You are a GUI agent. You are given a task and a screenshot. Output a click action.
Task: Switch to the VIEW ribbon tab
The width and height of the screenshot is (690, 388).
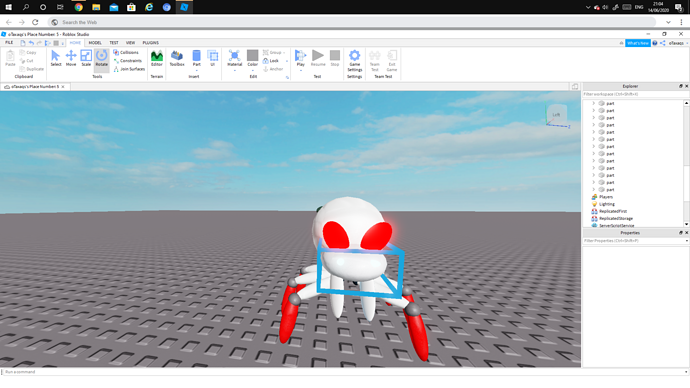coord(130,43)
